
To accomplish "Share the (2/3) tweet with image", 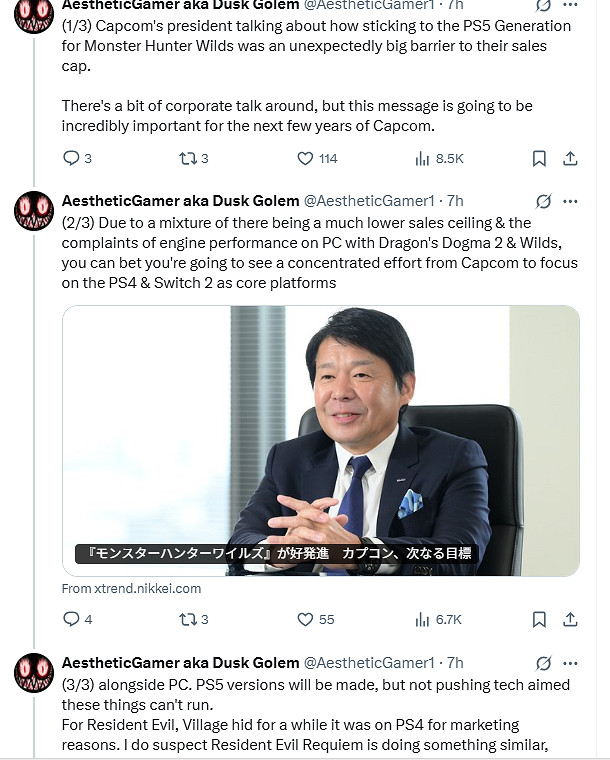I will pos(570,619).
